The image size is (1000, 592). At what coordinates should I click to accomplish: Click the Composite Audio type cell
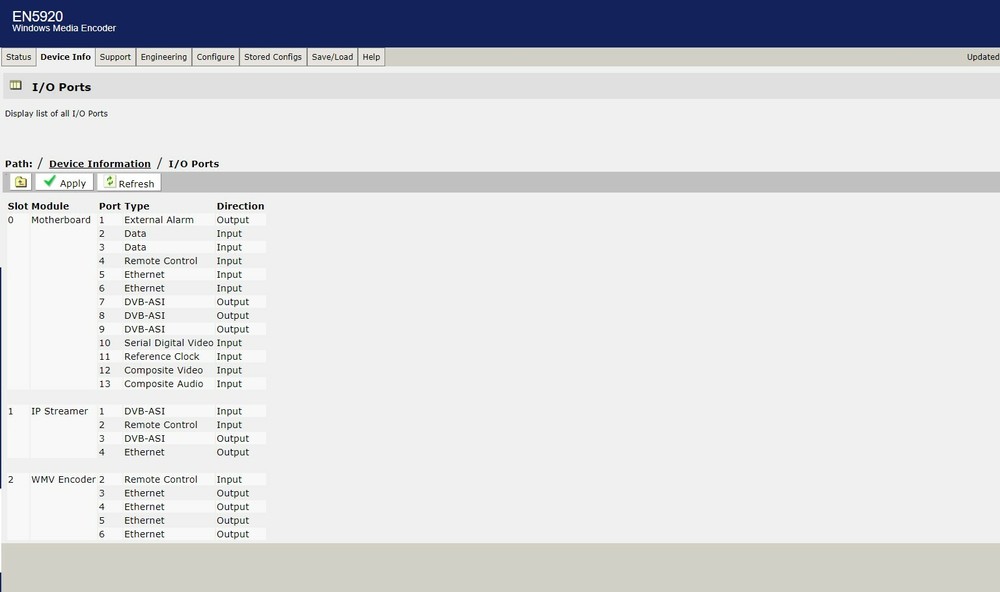[164, 384]
